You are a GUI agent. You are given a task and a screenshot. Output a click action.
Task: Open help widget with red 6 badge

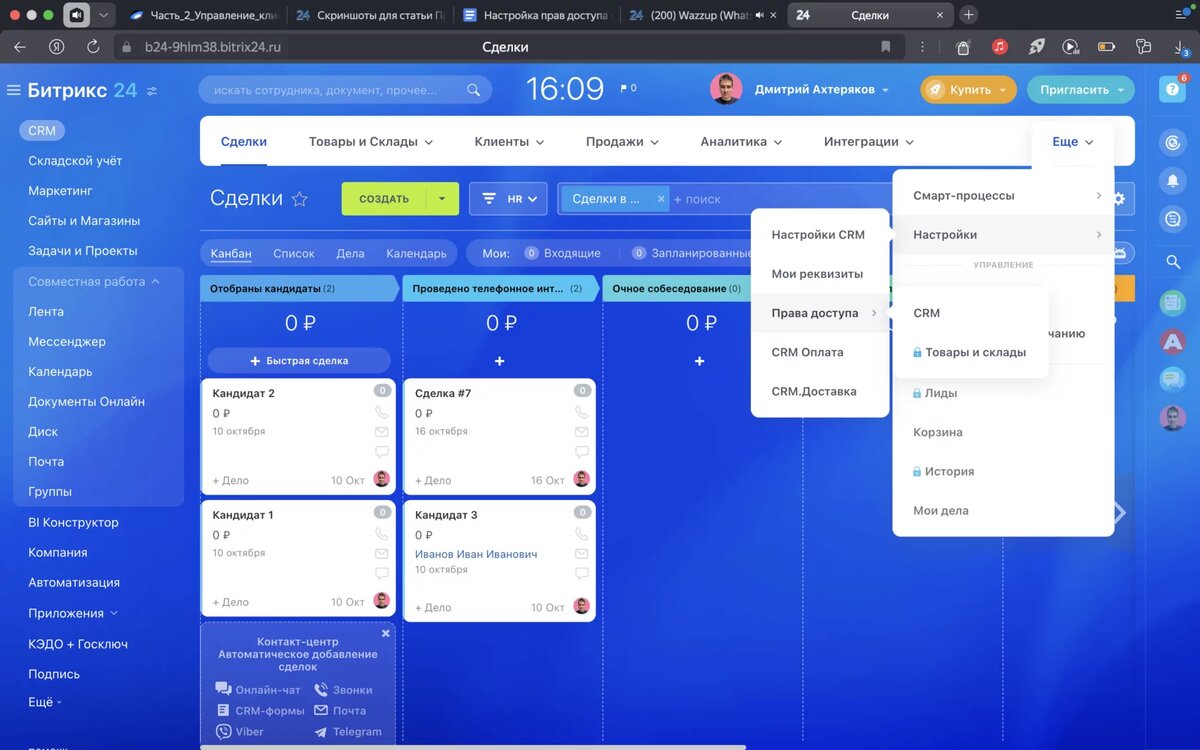pyautogui.click(x=1172, y=88)
